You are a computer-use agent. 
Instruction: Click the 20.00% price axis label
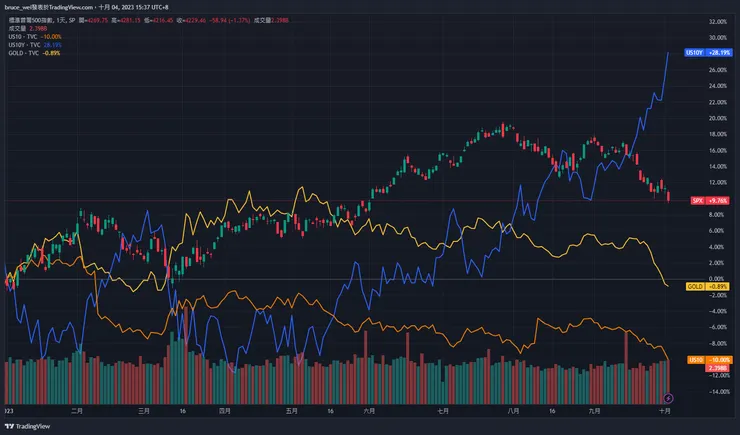tap(717, 118)
